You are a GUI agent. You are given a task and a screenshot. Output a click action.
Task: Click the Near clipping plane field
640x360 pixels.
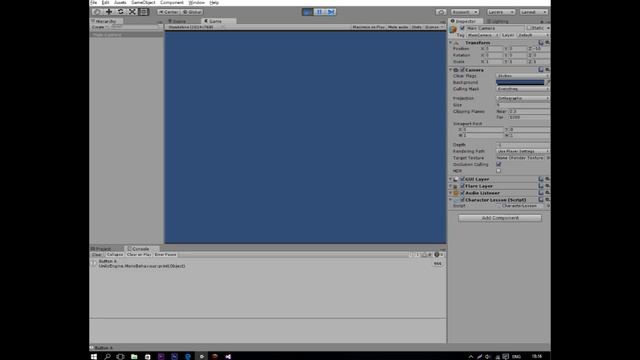(529, 111)
